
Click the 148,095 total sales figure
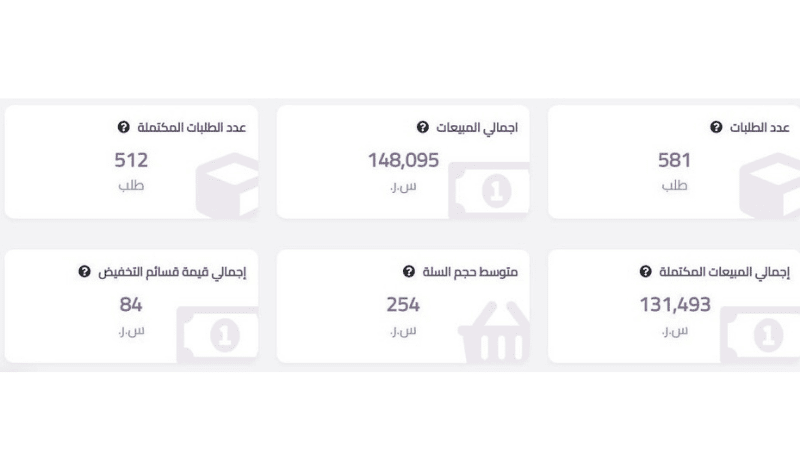(403, 160)
